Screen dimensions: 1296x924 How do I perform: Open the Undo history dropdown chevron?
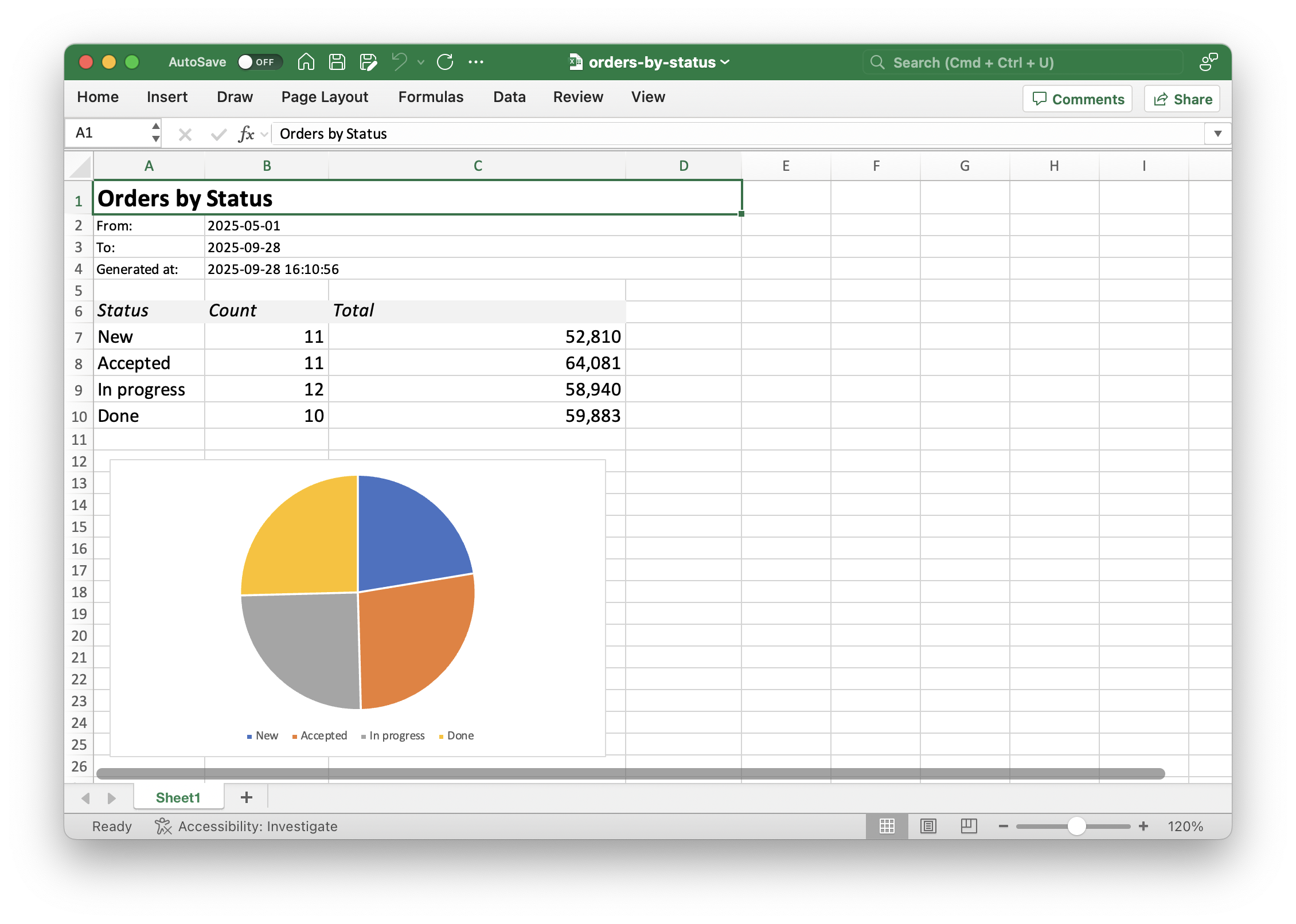420,62
